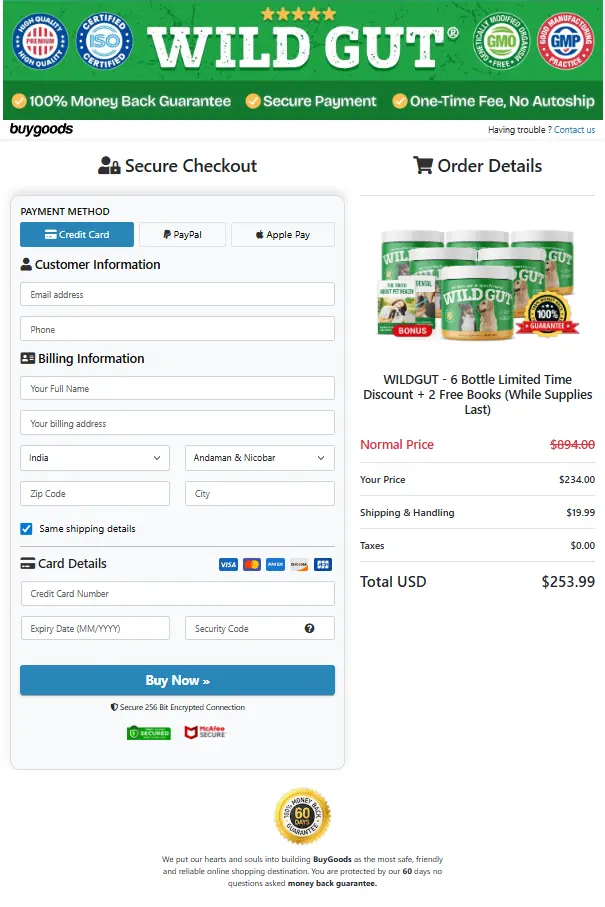Open the Contact us link
The width and height of the screenshot is (605, 907).
(x=573, y=130)
